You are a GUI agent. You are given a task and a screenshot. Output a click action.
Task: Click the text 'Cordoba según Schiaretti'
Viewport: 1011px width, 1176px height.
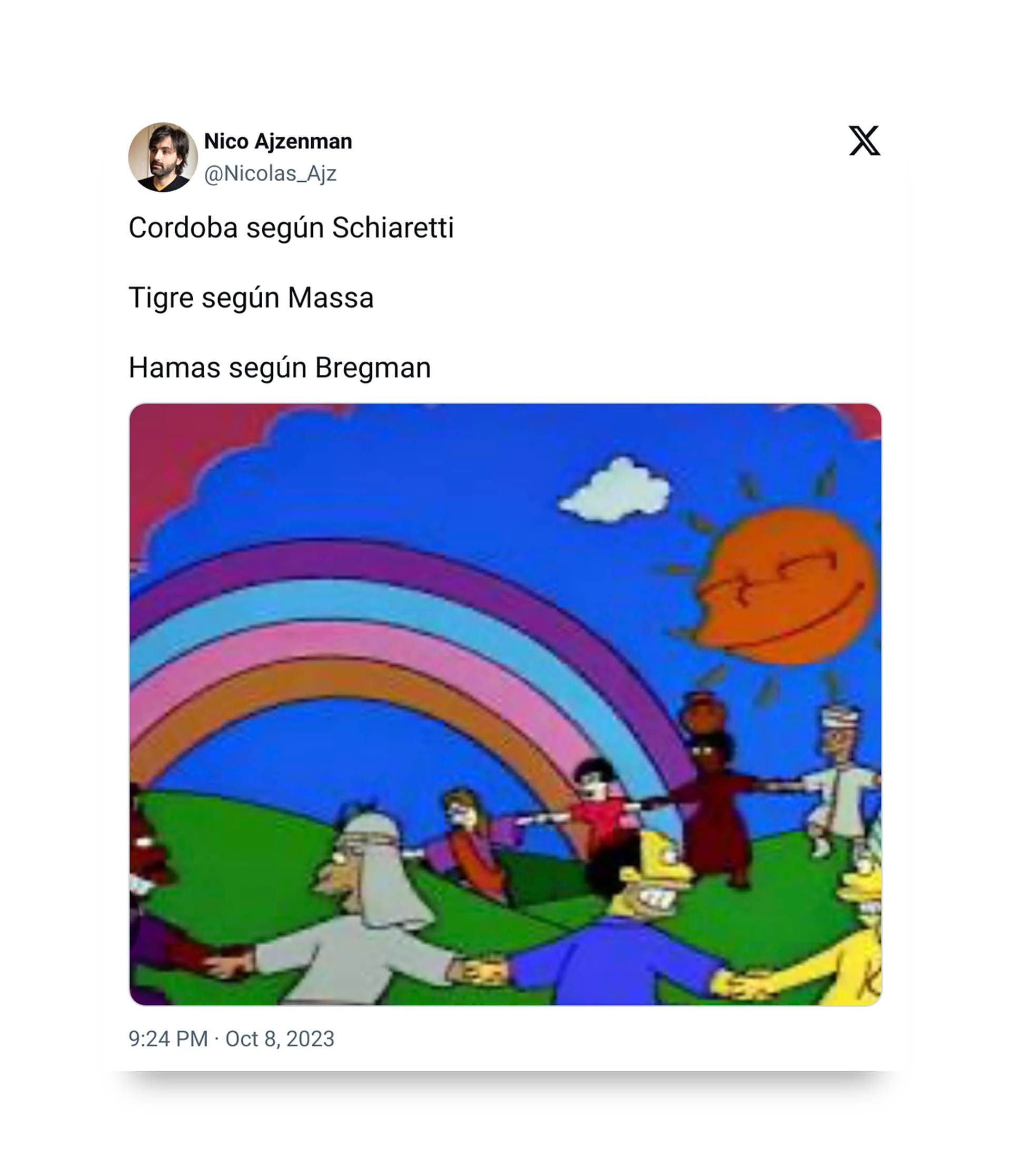click(291, 228)
